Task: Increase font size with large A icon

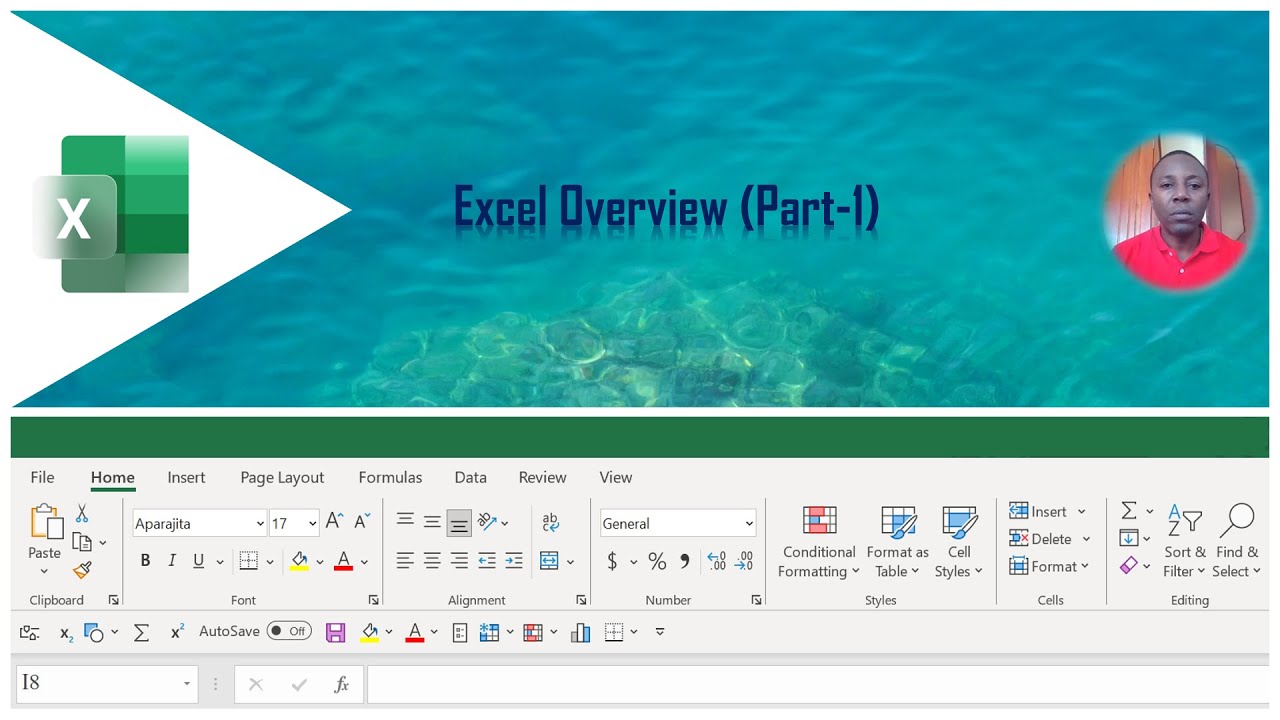Action: [334, 521]
